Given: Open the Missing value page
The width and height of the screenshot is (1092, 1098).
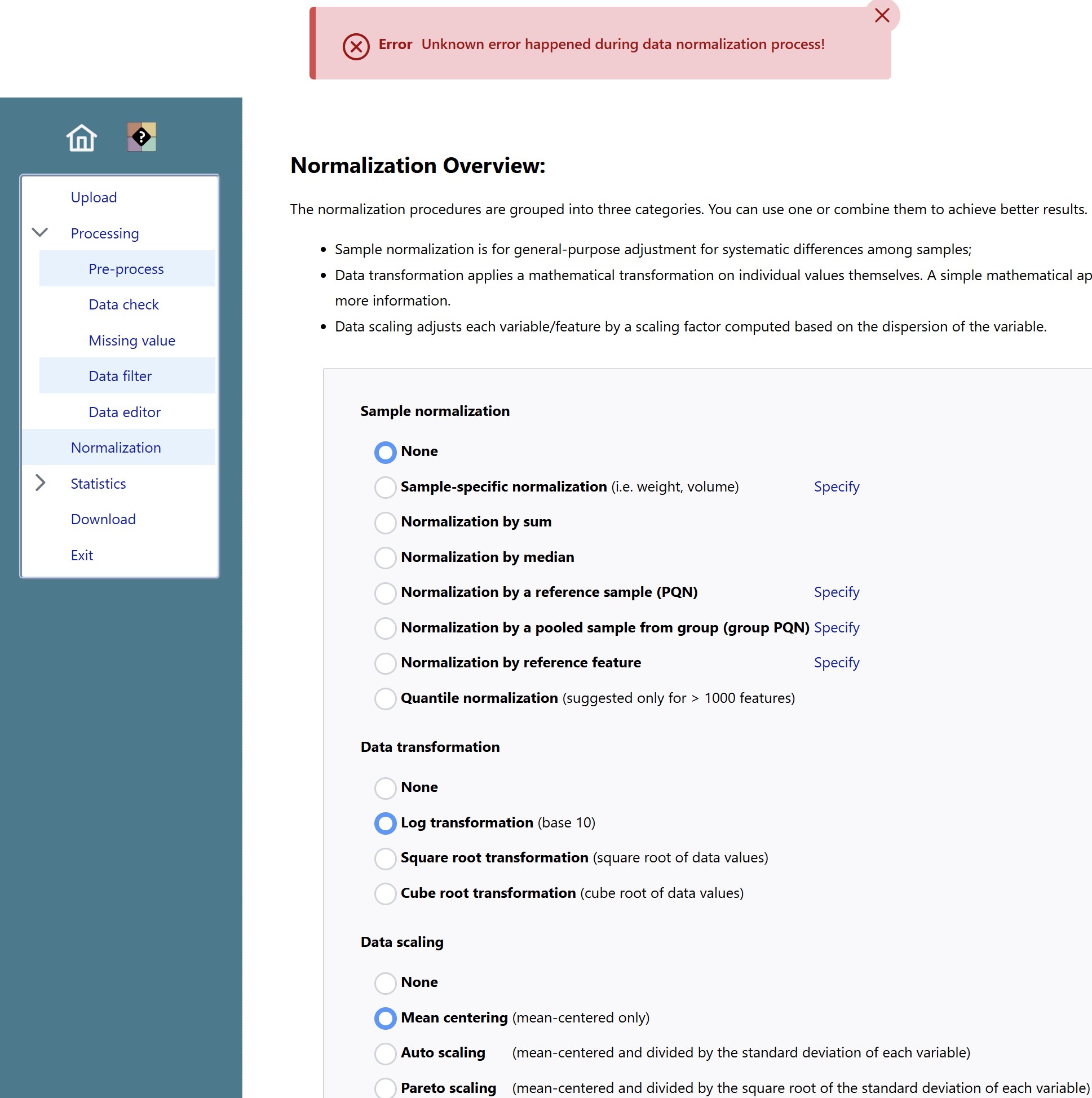Looking at the screenshot, I should (132, 340).
